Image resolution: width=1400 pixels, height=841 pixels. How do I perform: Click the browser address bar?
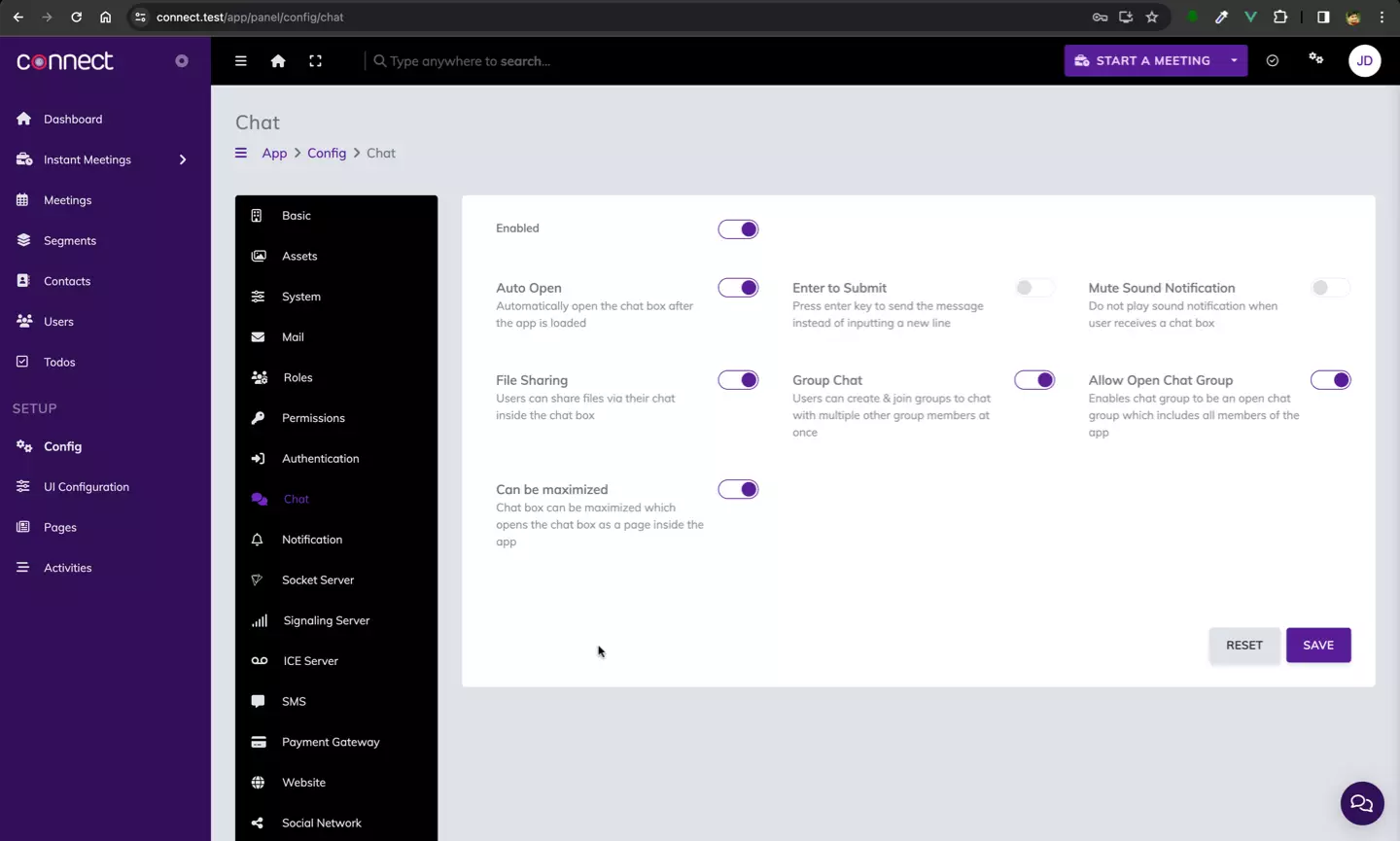tap(622, 17)
